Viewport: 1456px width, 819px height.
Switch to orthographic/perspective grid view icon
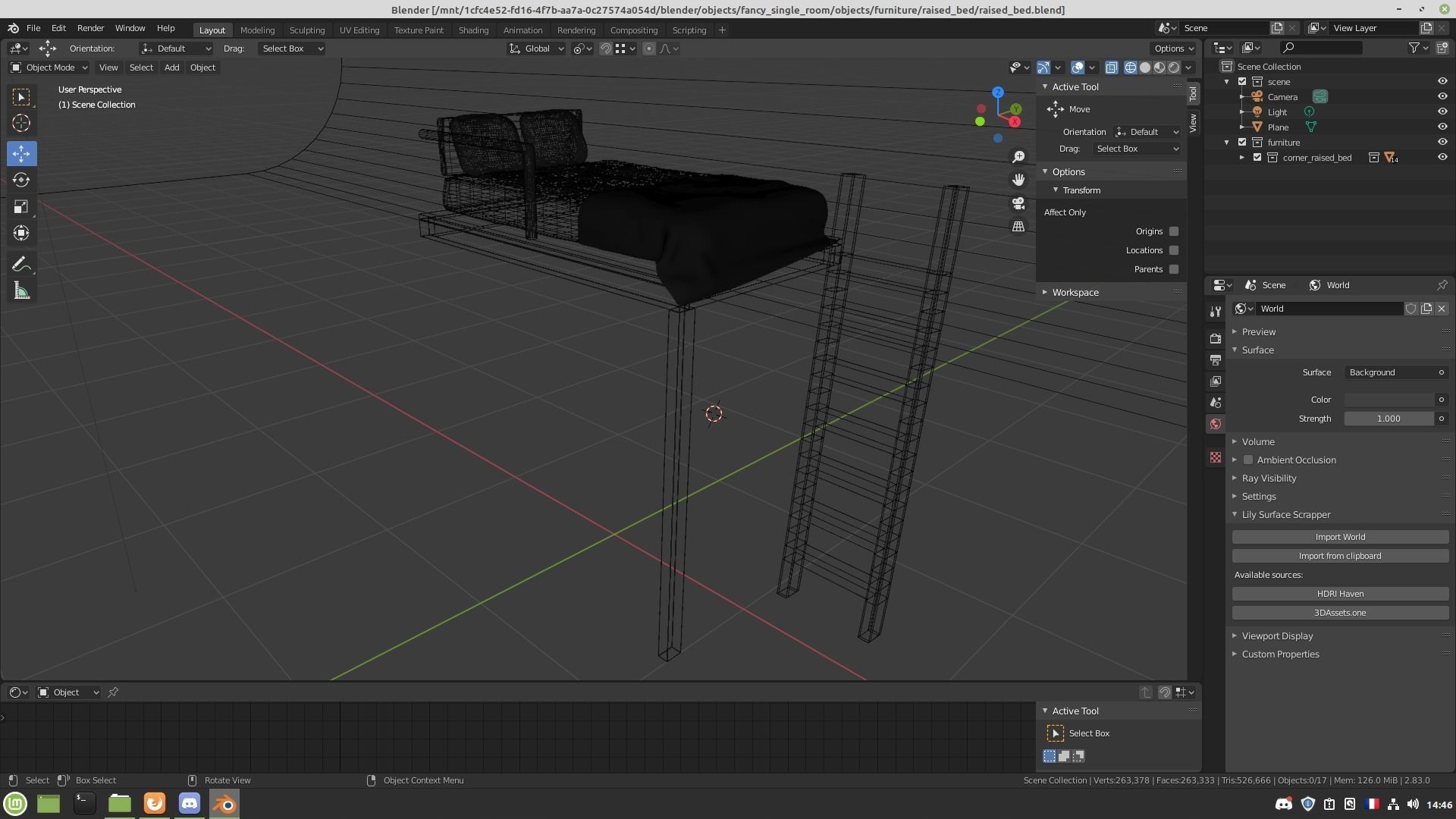click(x=1018, y=227)
